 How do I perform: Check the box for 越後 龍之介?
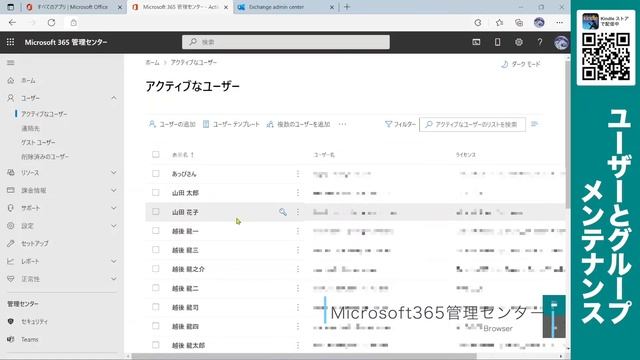156,269
